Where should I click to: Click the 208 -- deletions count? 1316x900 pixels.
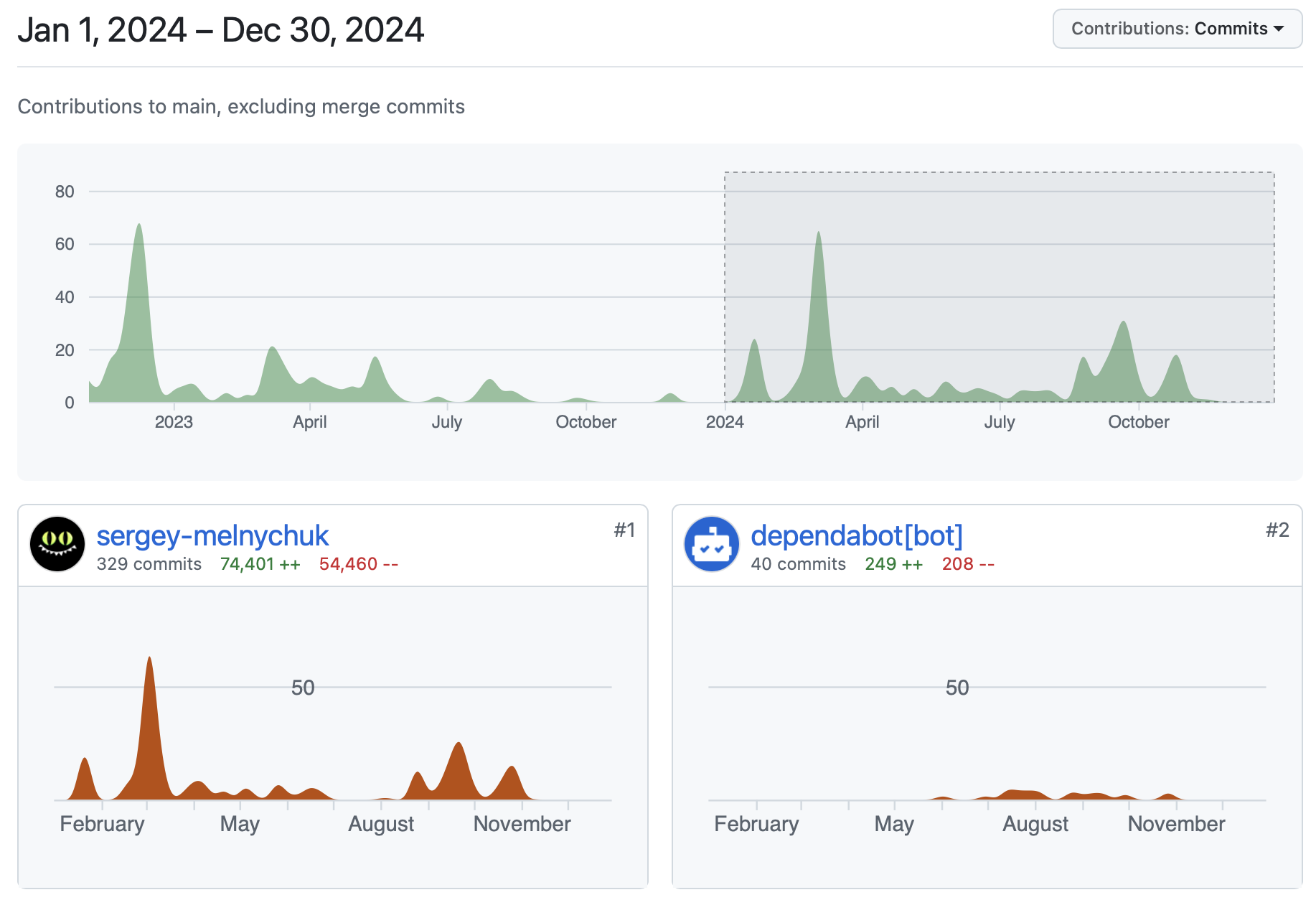click(968, 564)
